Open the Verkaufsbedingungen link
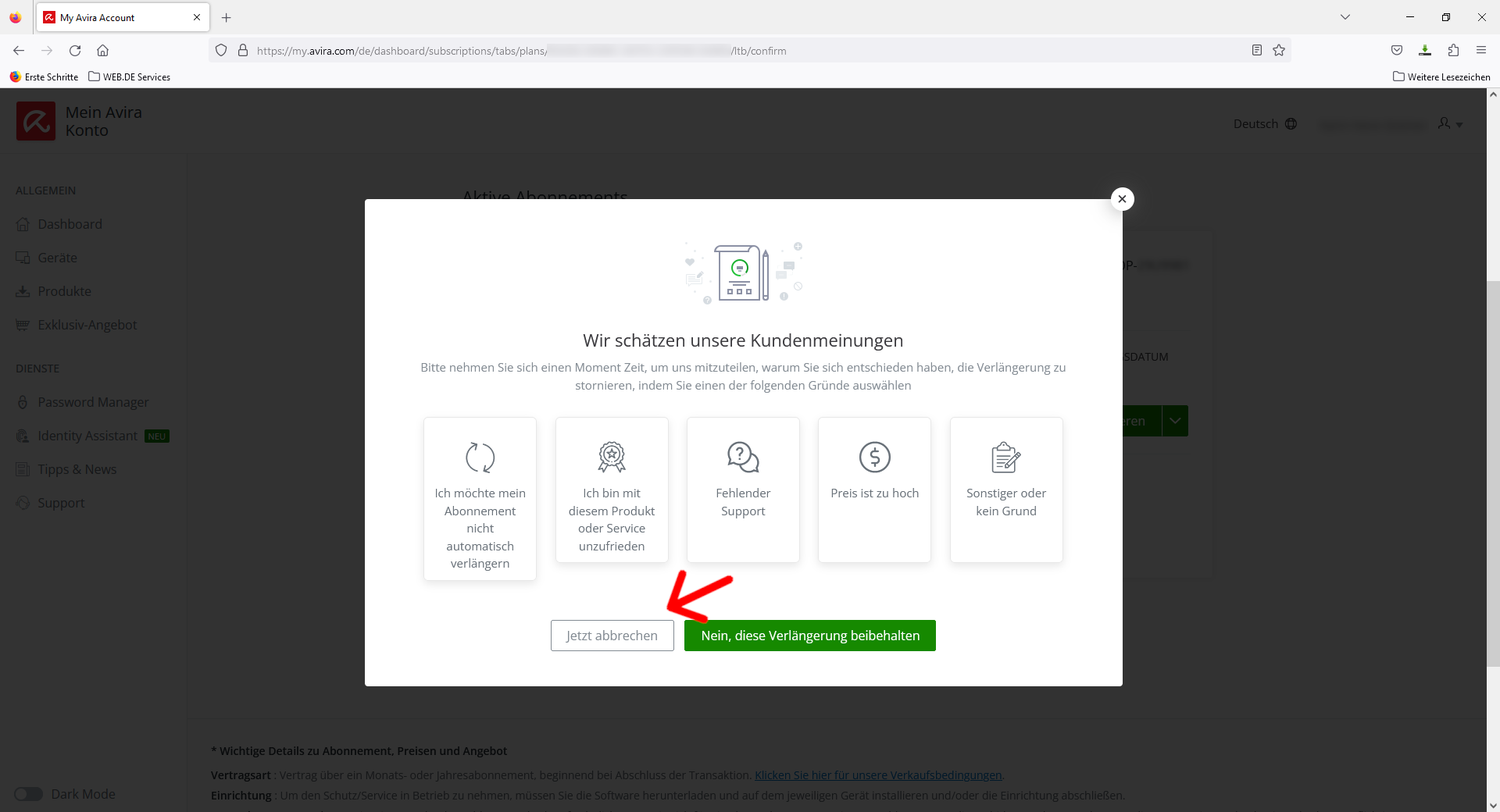This screenshot has width=1500, height=812. click(x=878, y=775)
